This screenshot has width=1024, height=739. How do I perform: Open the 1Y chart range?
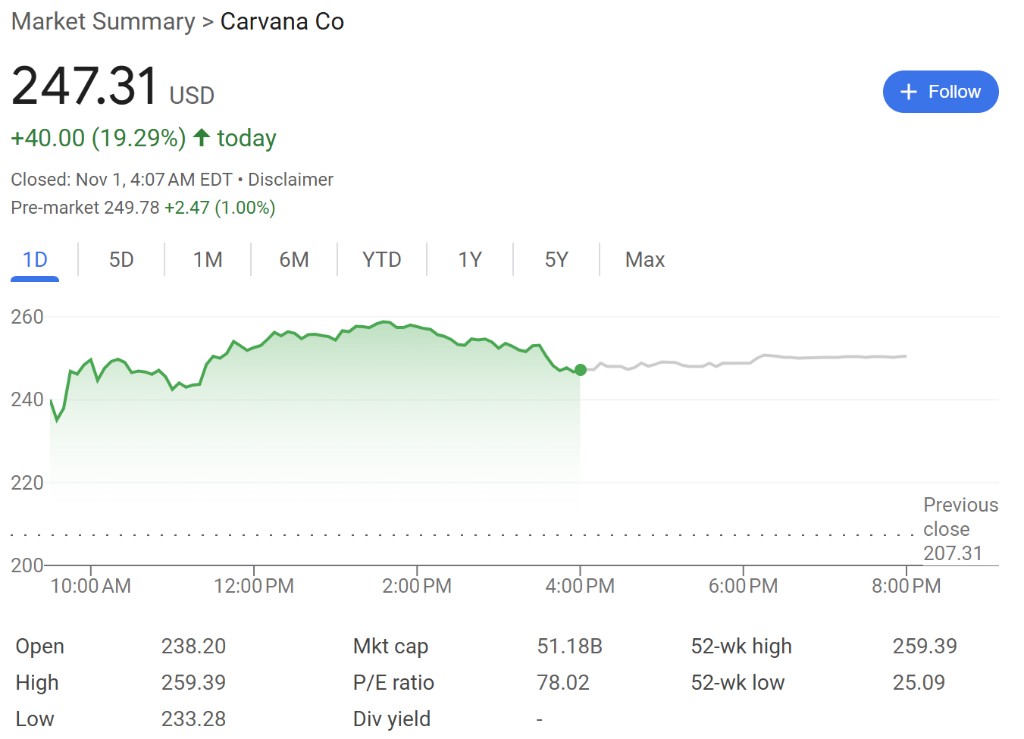(x=470, y=260)
